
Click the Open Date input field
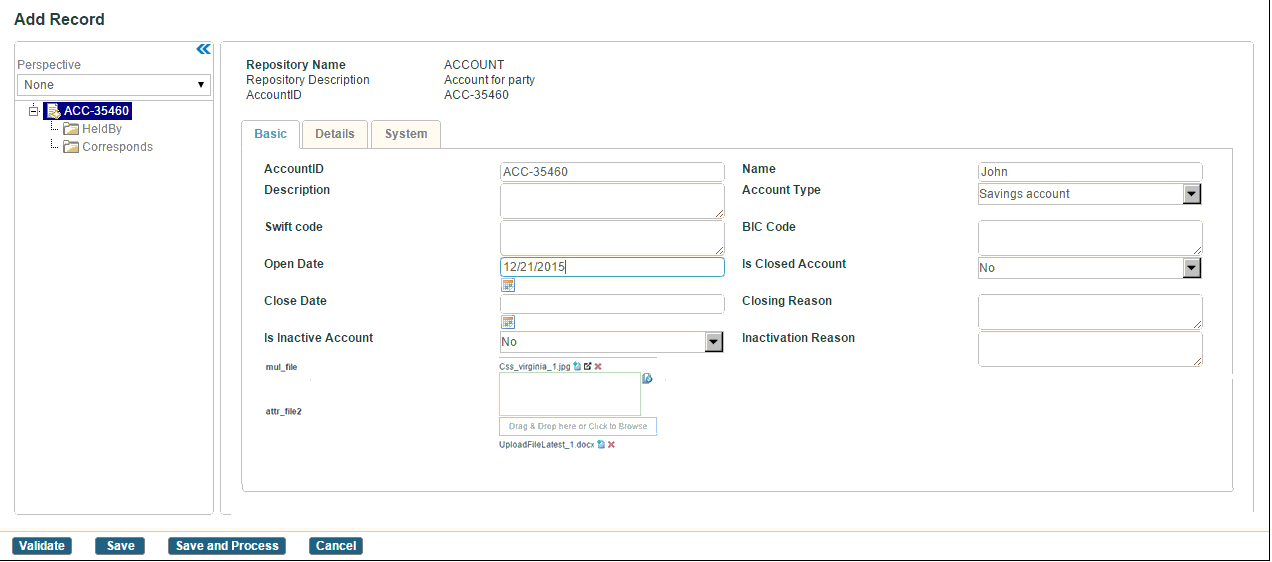(x=612, y=267)
